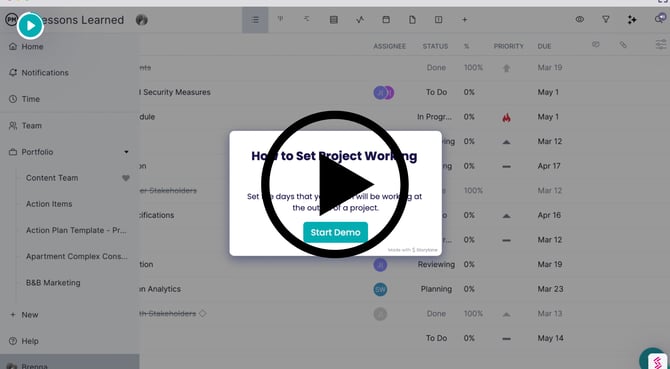Open the Action Items project
This screenshot has height=369, width=670.
click(x=49, y=204)
